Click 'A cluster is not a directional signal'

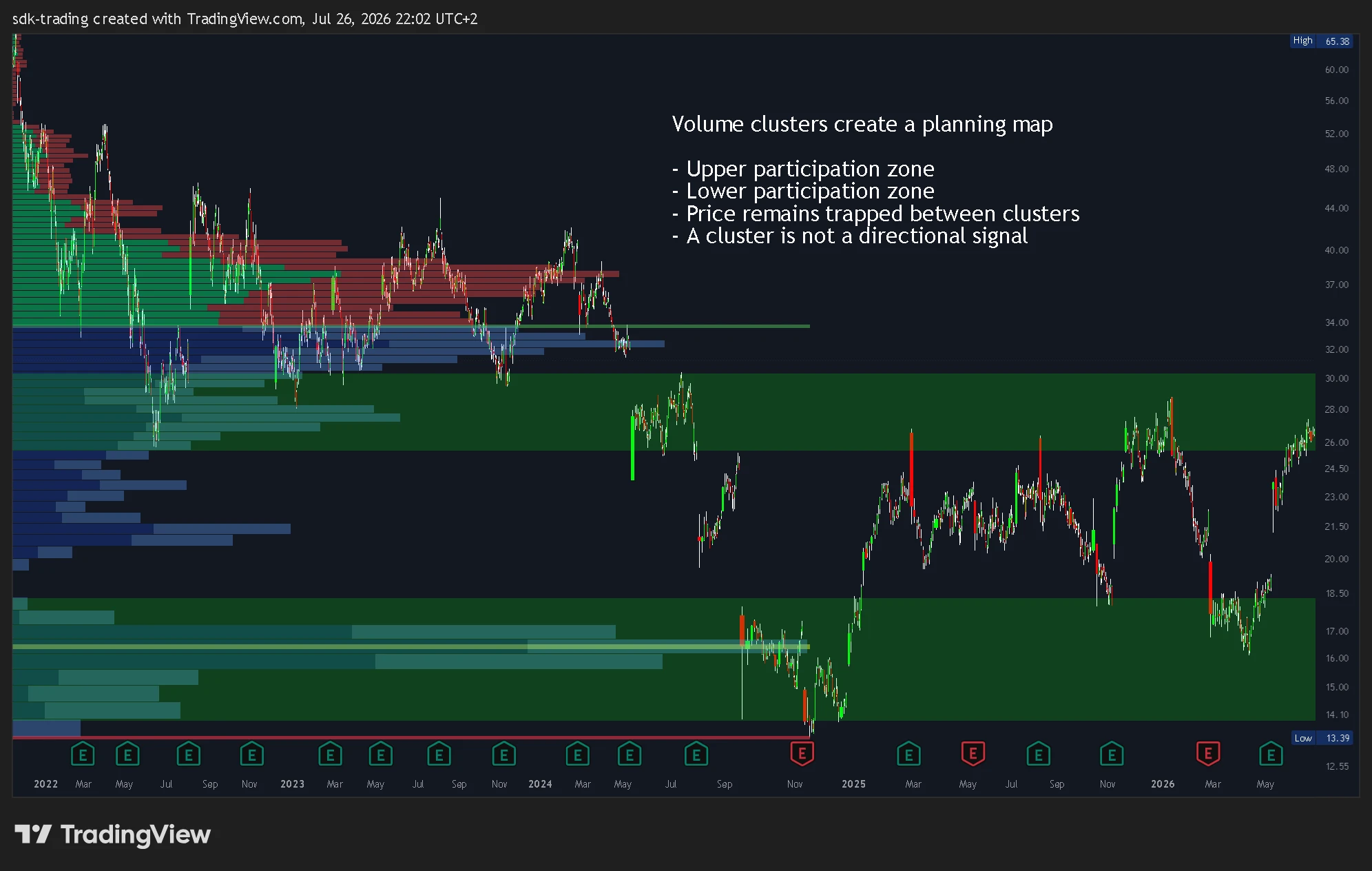[850, 236]
